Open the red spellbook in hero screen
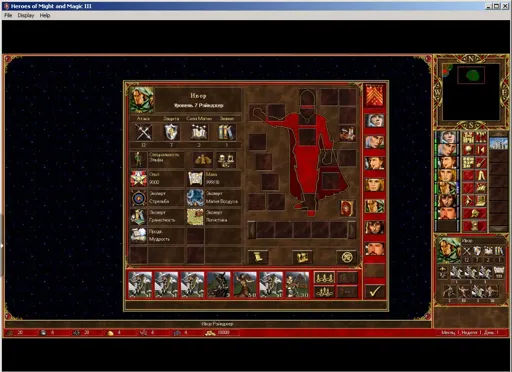 (x=347, y=208)
